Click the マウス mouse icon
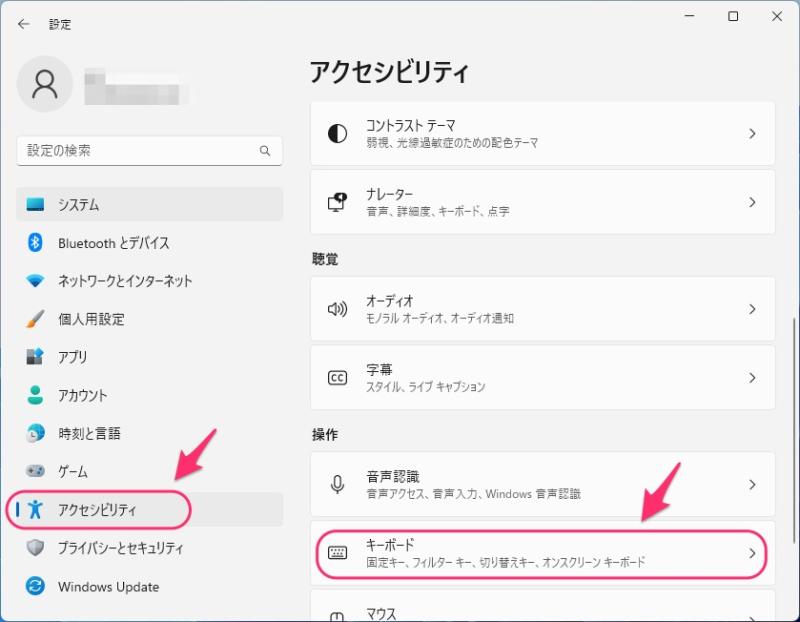 (x=337, y=616)
